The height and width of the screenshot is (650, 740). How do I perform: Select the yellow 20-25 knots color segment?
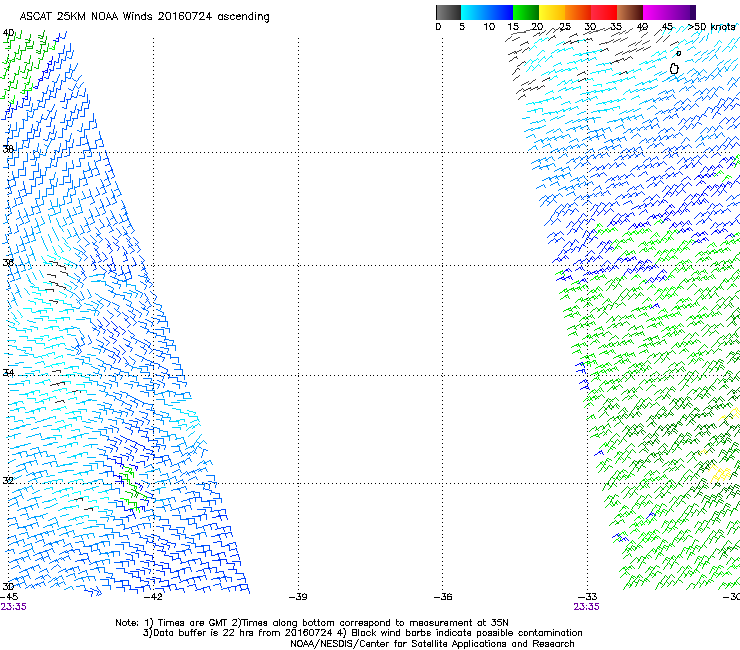click(x=552, y=12)
